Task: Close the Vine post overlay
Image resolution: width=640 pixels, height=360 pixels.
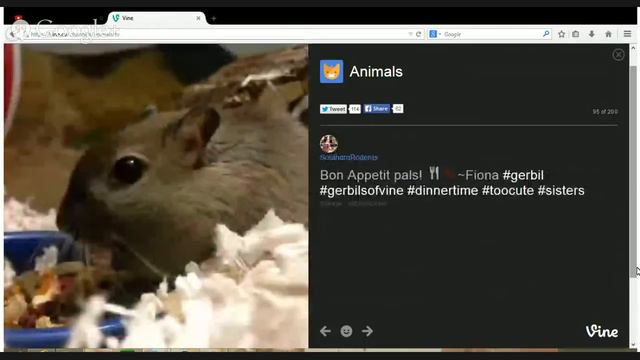Action: coord(618,55)
